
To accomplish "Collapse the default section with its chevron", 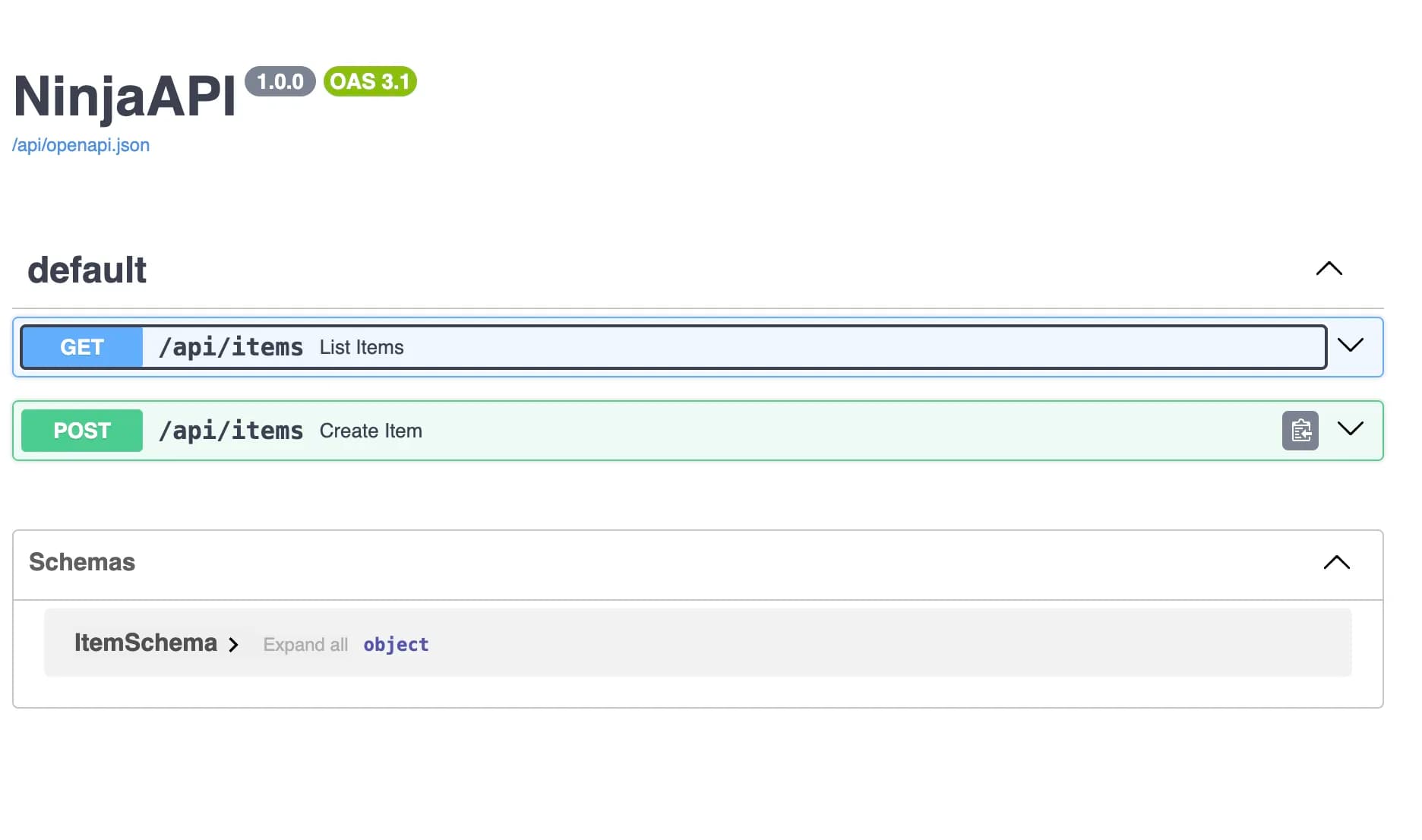I will pos(1329,269).
